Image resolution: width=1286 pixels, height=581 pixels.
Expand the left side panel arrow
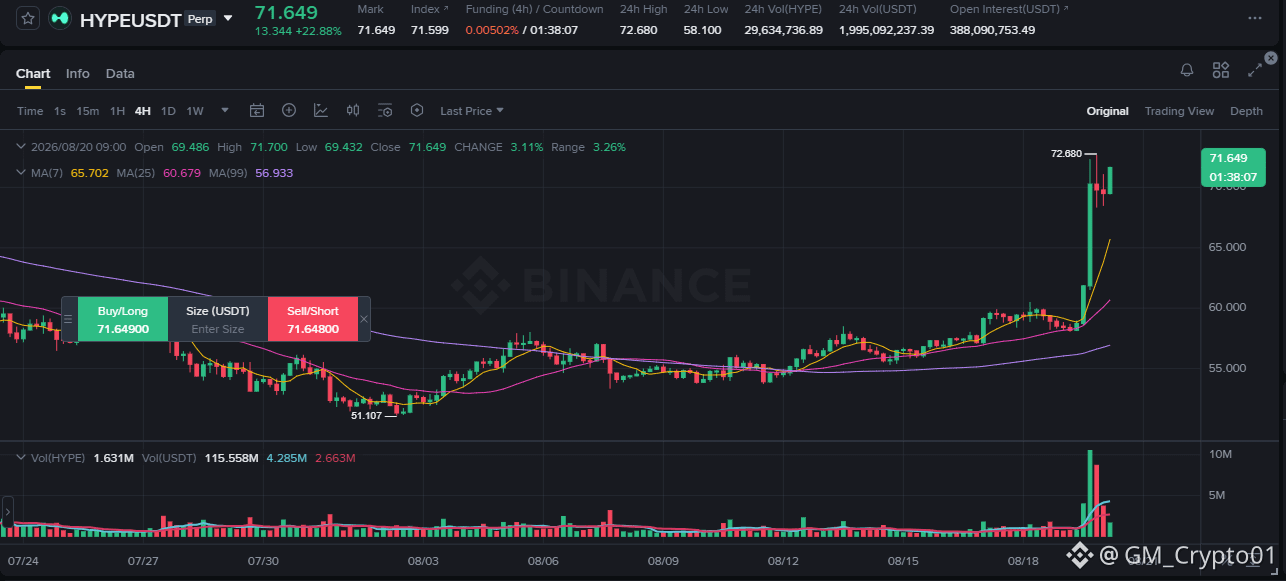click(7, 512)
